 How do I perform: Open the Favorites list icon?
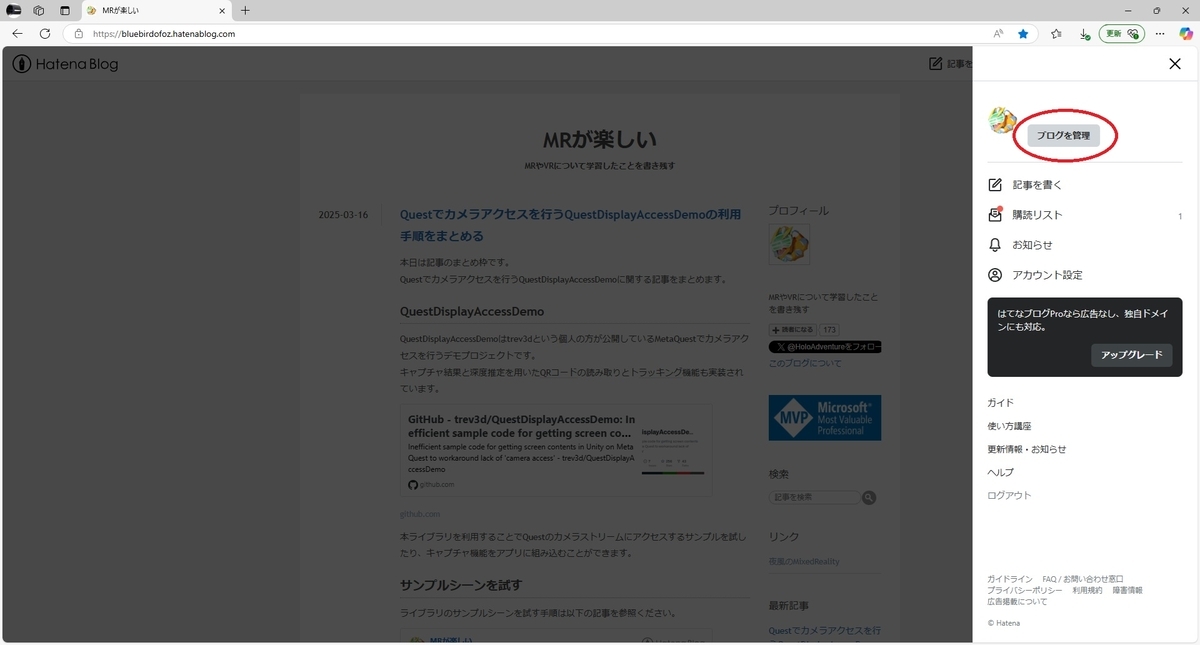tap(1057, 33)
